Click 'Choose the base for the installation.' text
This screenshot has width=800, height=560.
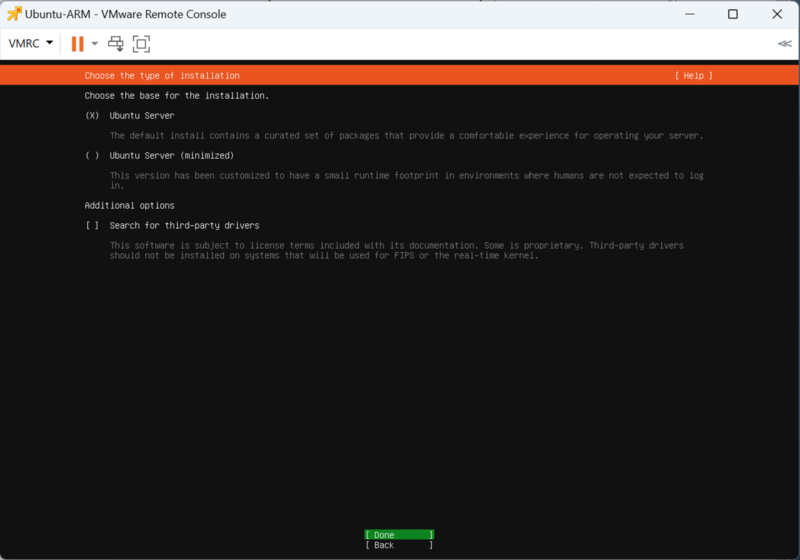coord(177,95)
